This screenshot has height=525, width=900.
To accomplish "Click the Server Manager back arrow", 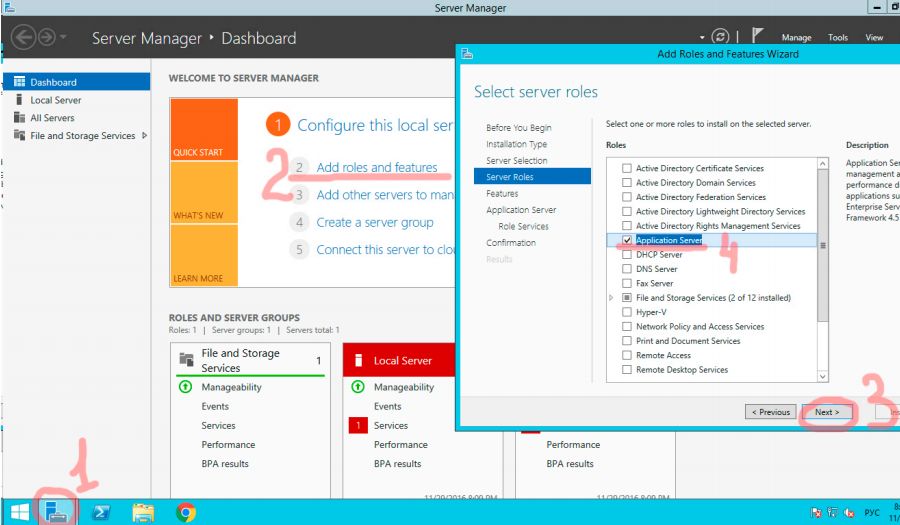I will tap(22, 38).
